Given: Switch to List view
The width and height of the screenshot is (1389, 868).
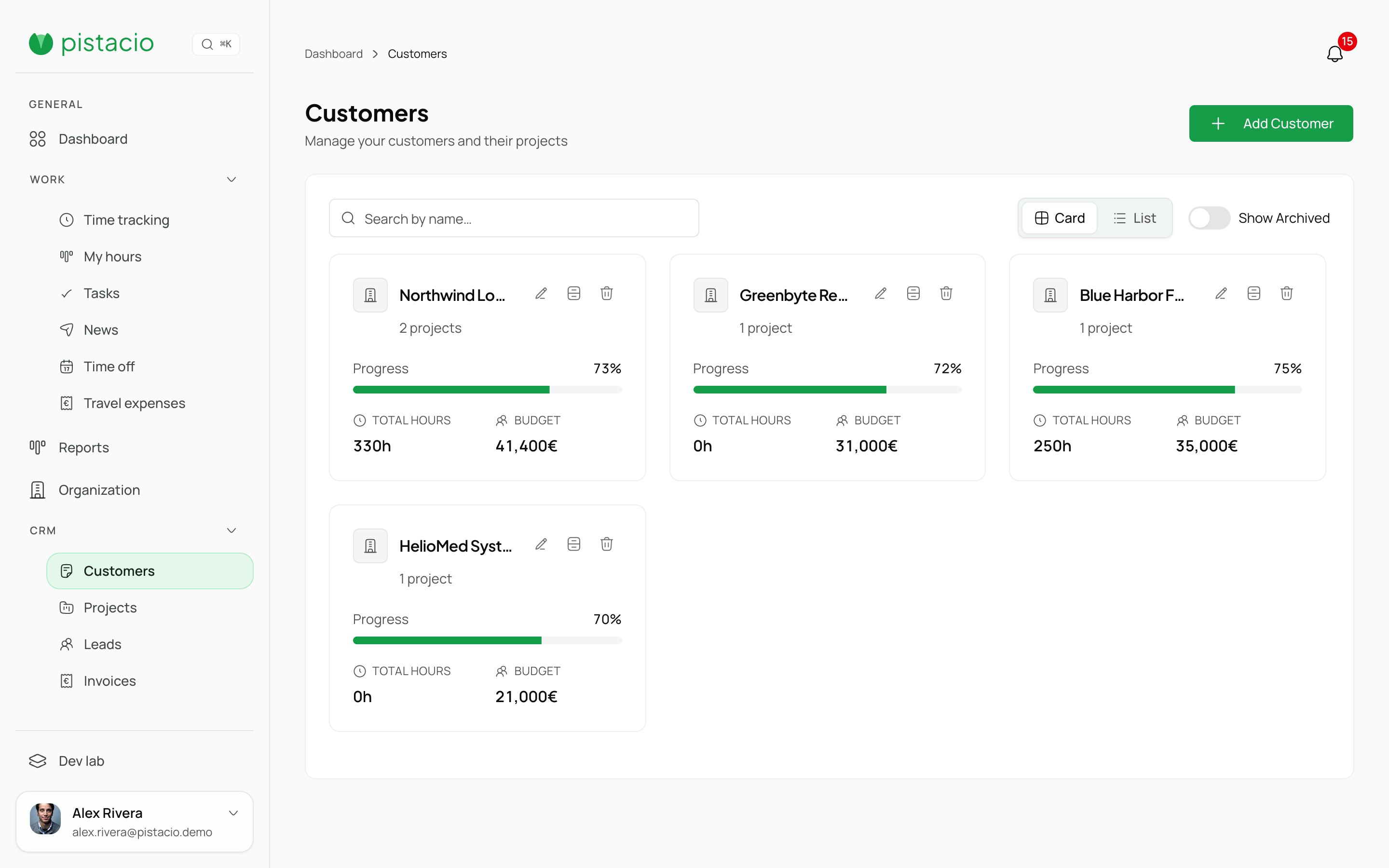Looking at the screenshot, I should (1134, 218).
